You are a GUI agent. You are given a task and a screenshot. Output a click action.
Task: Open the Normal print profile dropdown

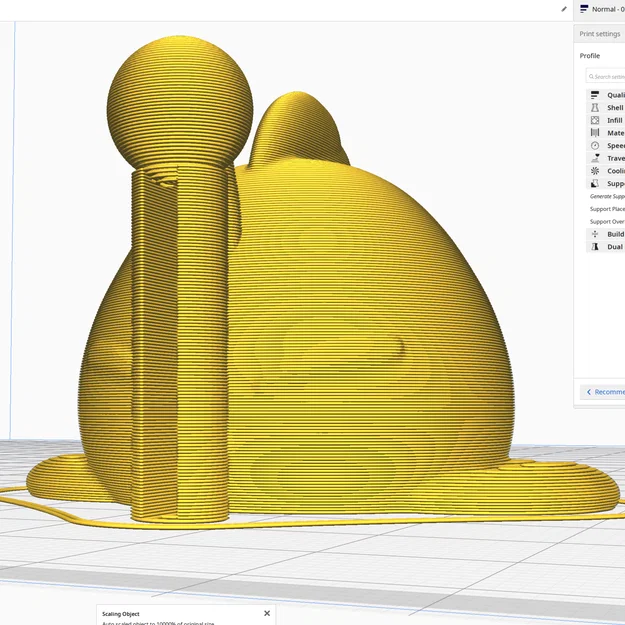(601, 9)
